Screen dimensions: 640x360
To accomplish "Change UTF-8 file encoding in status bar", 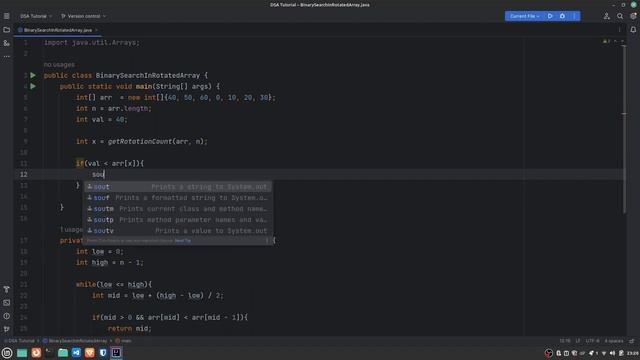I will tap(592, 340).
